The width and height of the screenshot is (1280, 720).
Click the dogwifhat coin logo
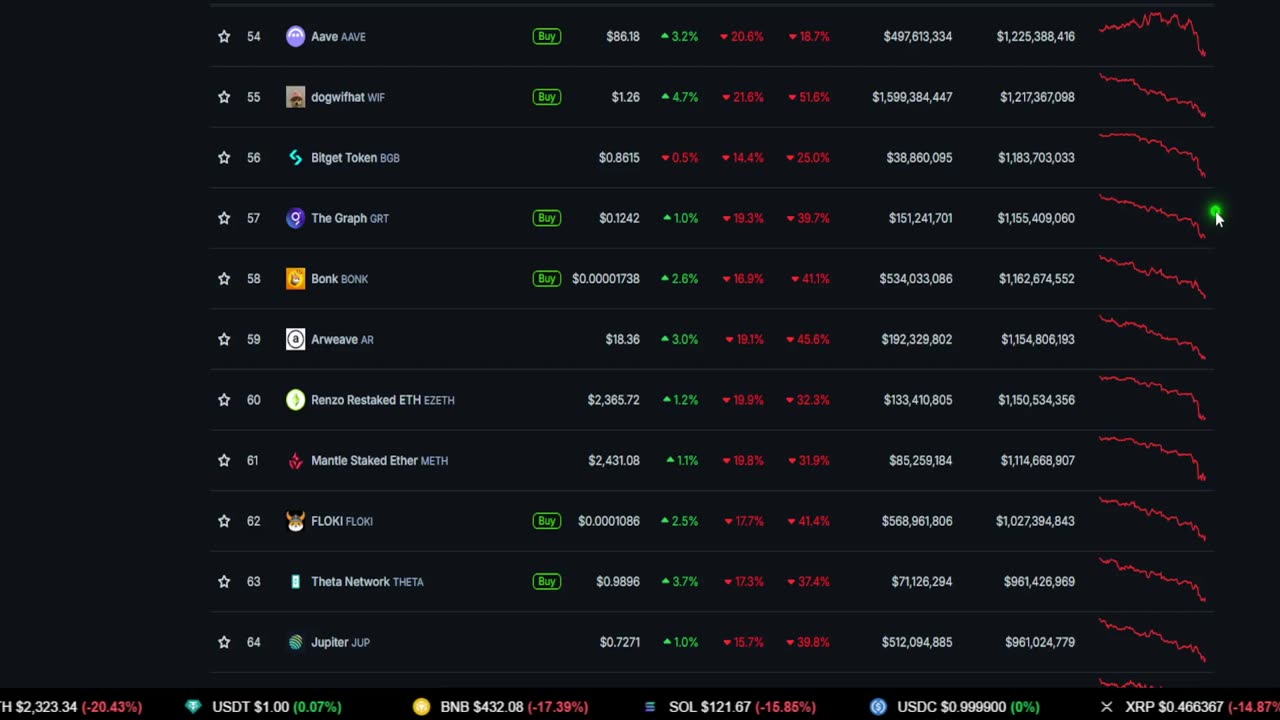pyautogui.click(x=295, y=97)
